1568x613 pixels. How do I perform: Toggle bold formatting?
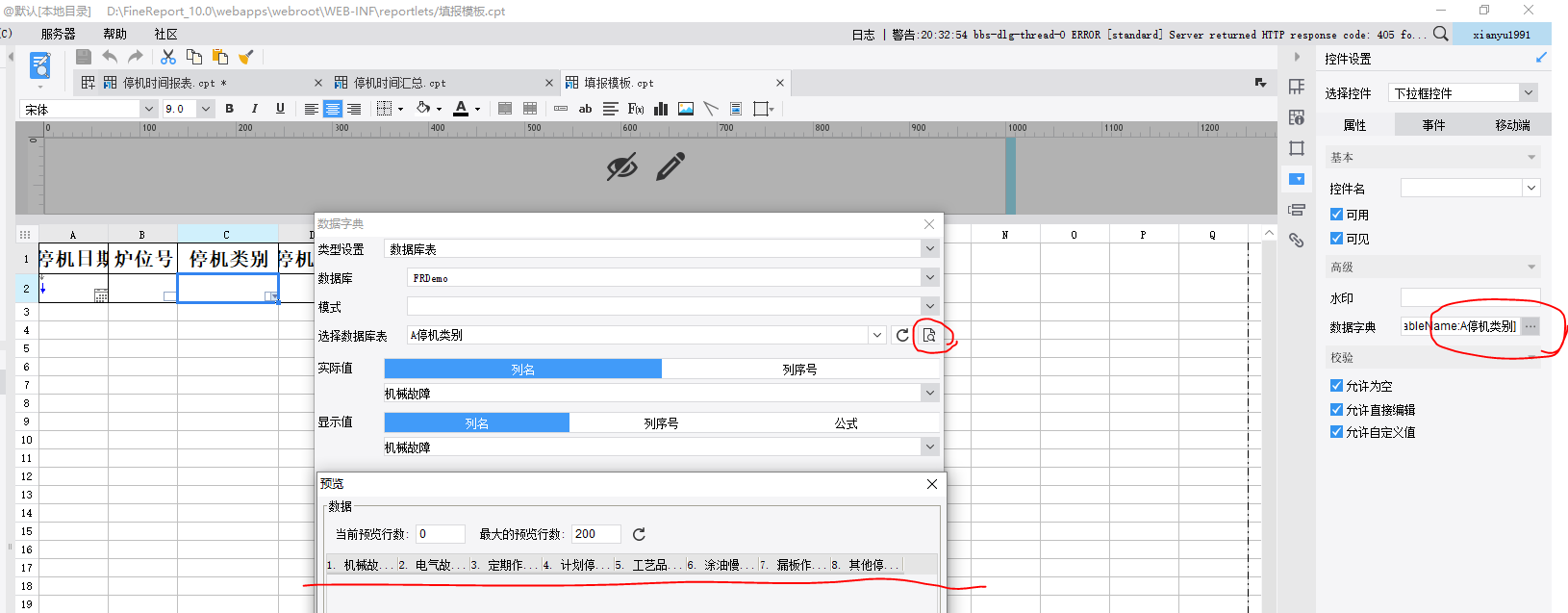click(229, 109)
